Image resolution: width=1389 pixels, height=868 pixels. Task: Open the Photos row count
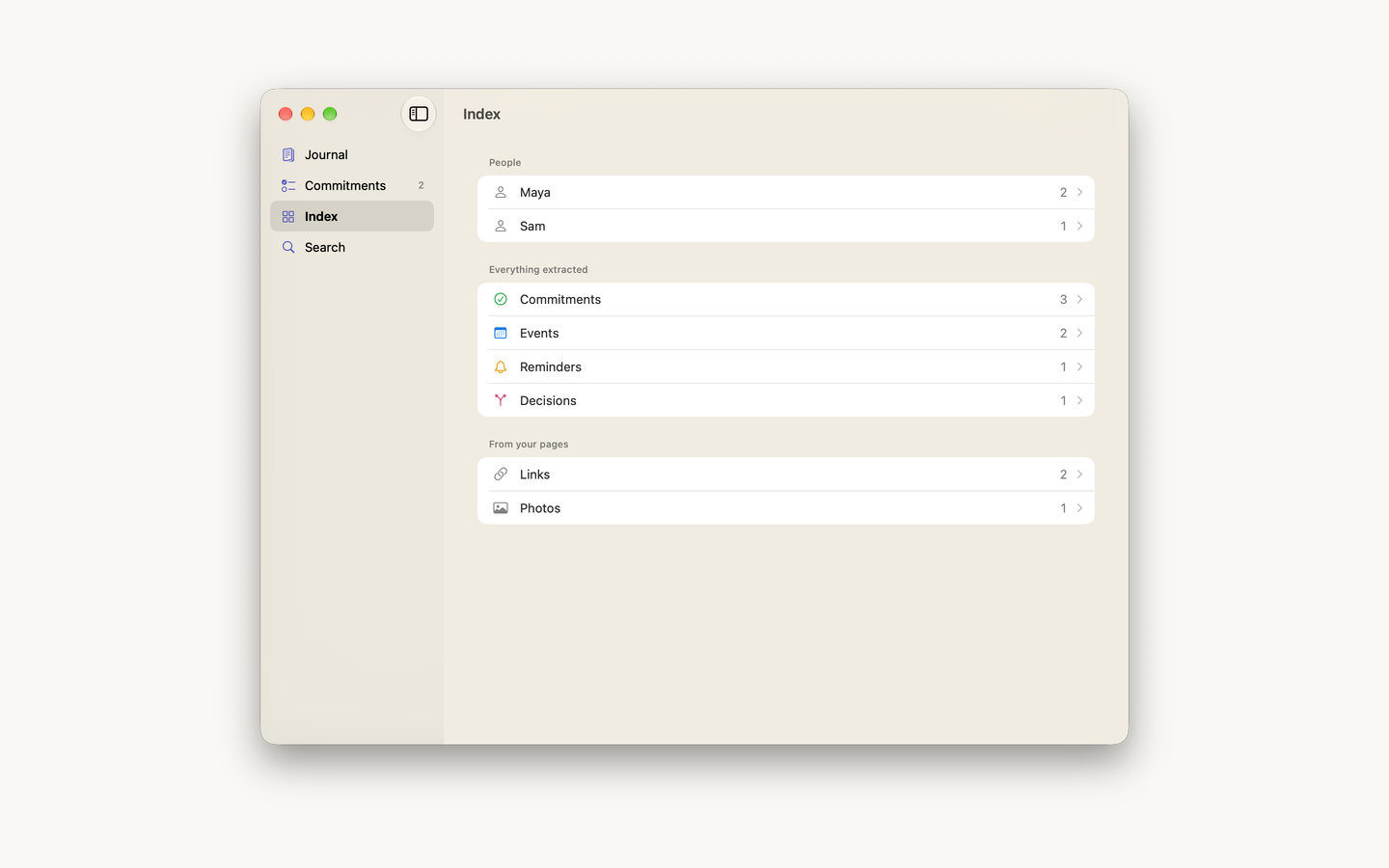[x=1064, y=508]
